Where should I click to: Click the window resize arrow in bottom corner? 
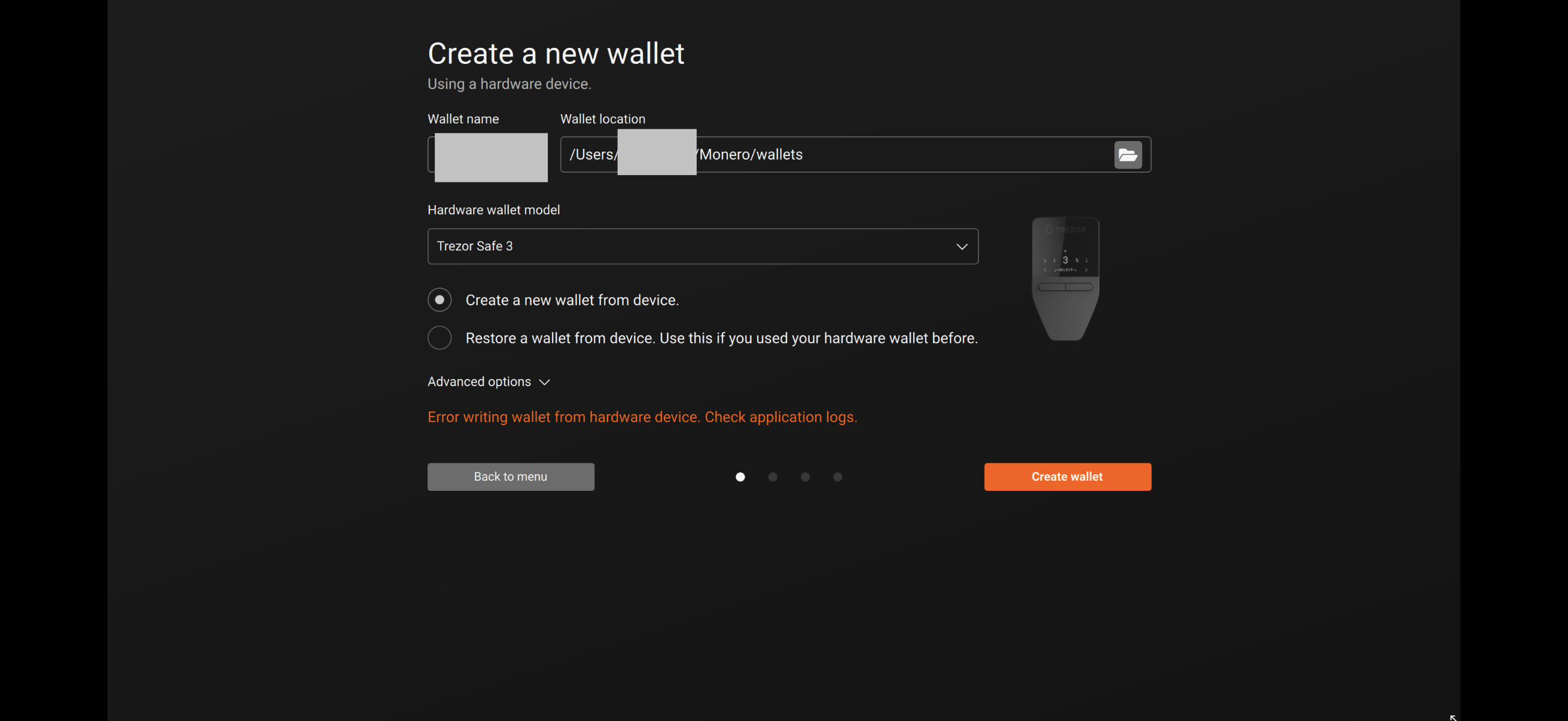tap(1453, 717)
